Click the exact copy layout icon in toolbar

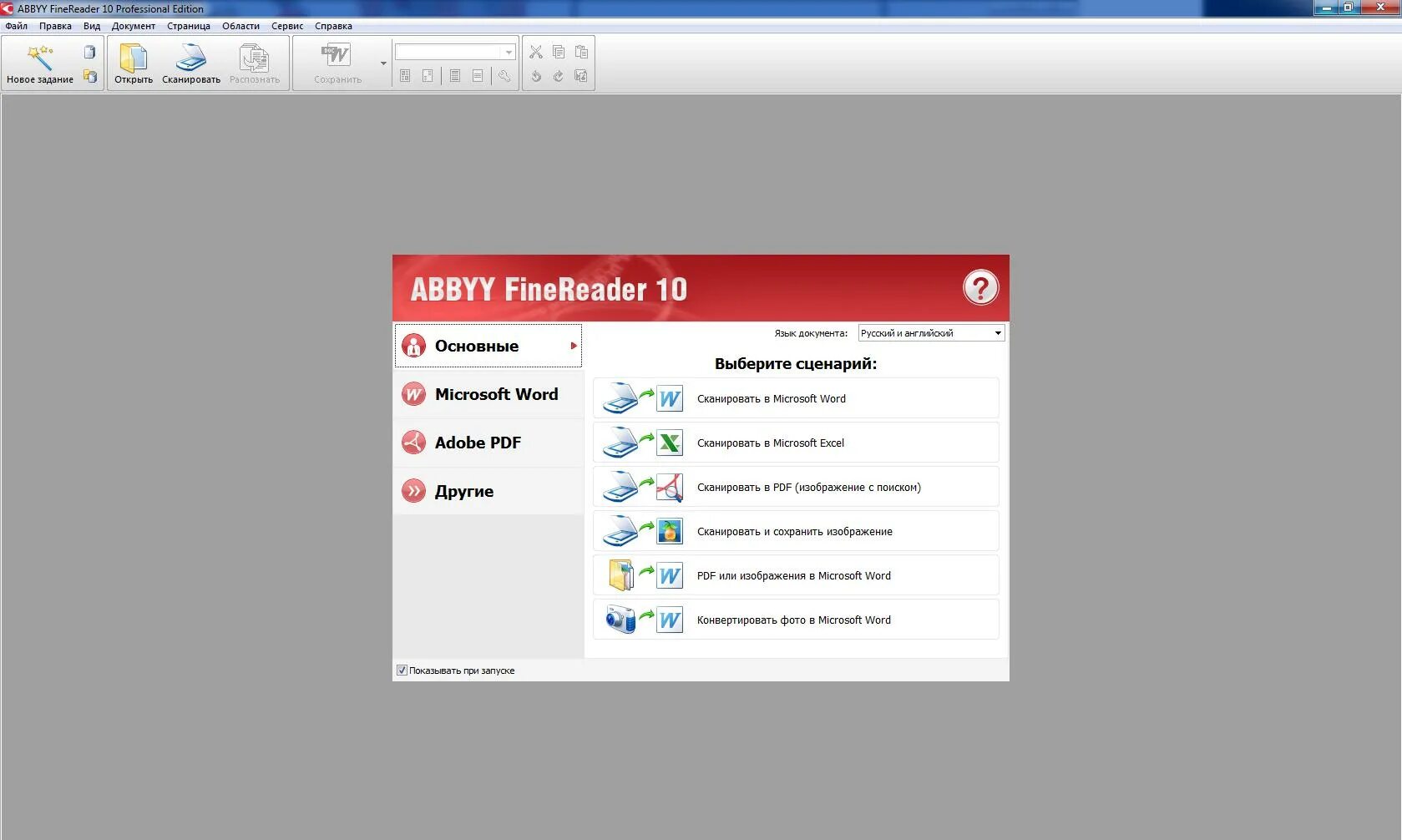point(405,76)
